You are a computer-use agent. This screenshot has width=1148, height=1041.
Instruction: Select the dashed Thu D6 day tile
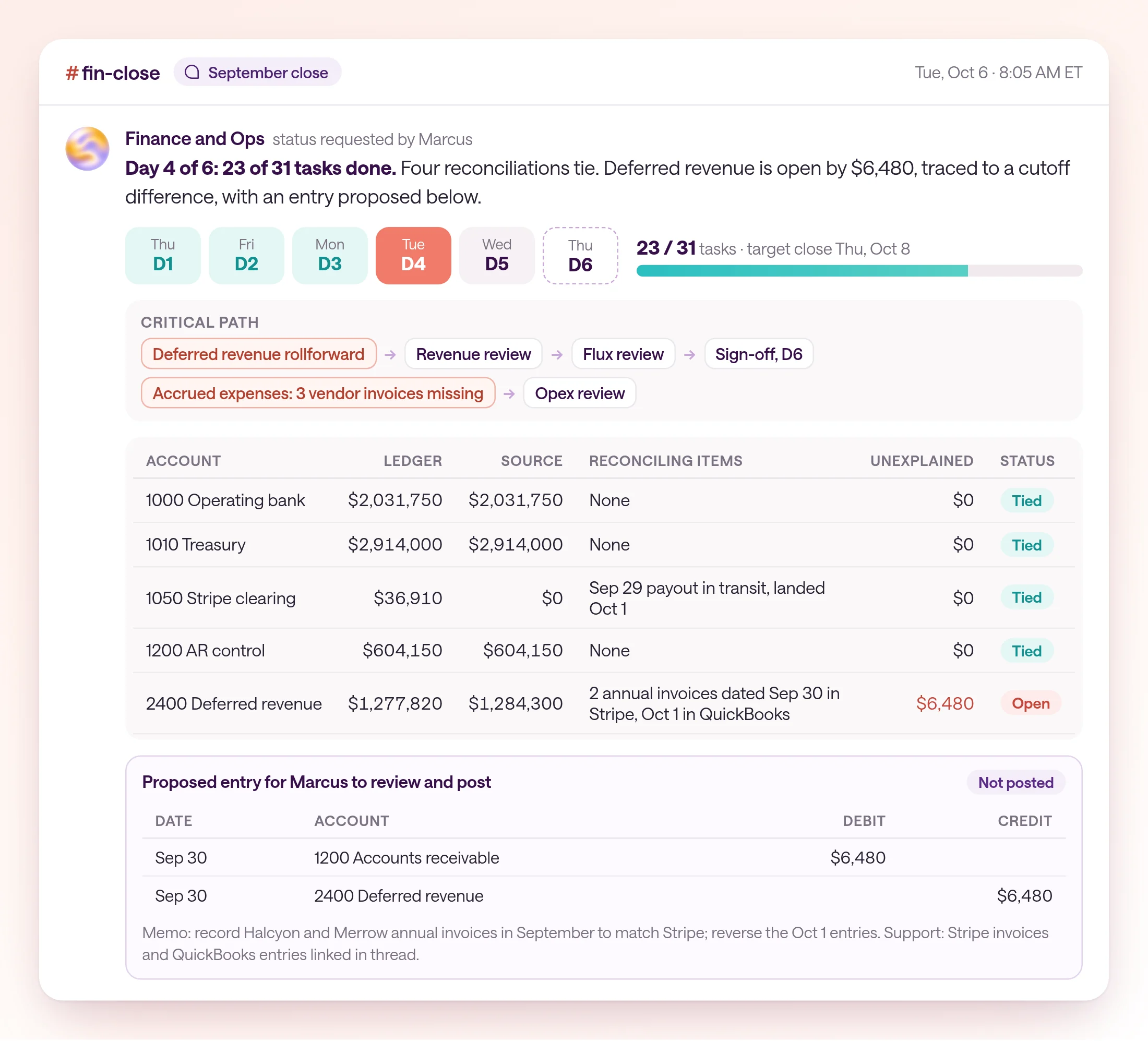(x=580, y=255)
